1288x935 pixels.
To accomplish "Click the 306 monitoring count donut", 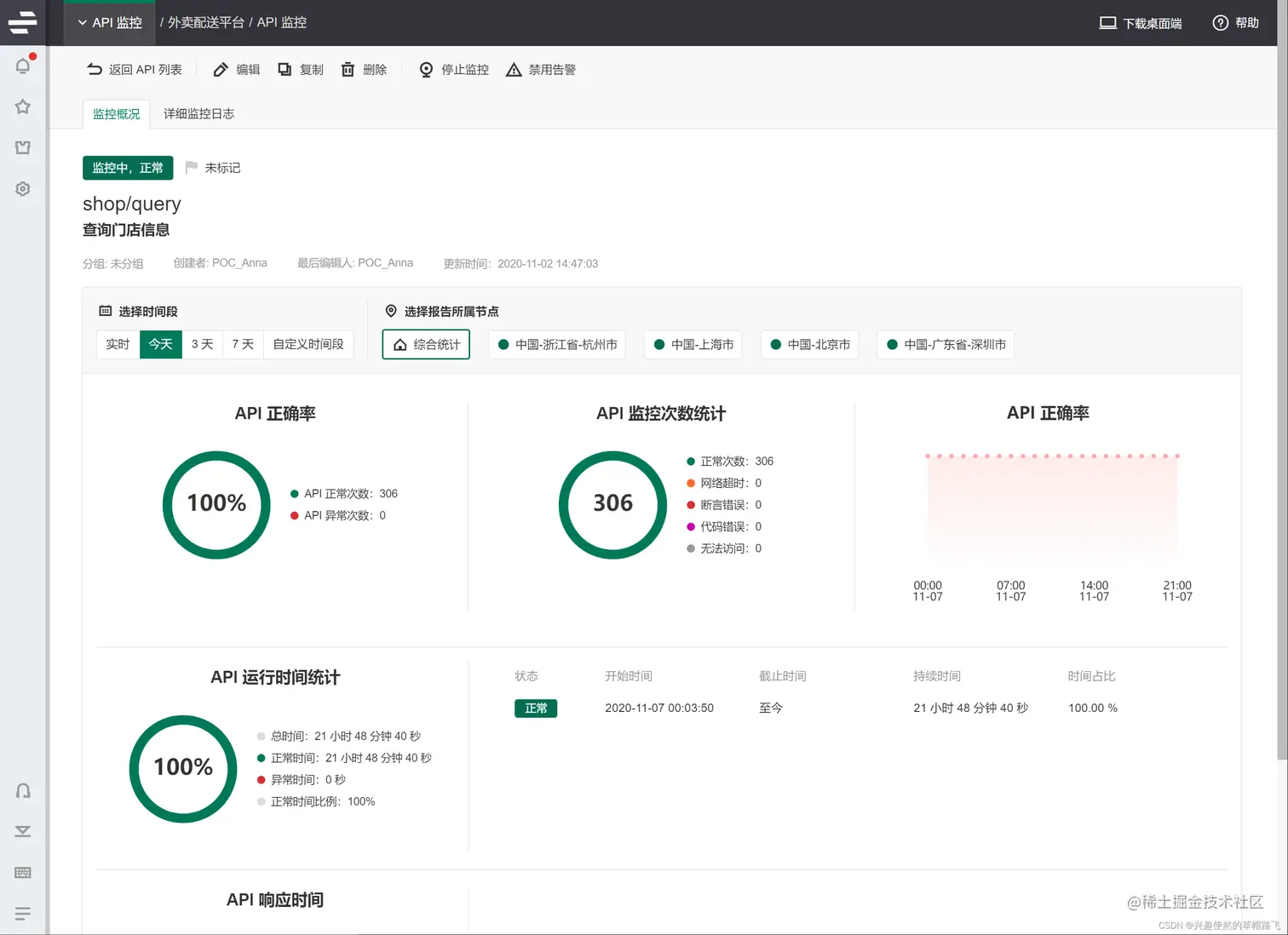I will point(612,504).
